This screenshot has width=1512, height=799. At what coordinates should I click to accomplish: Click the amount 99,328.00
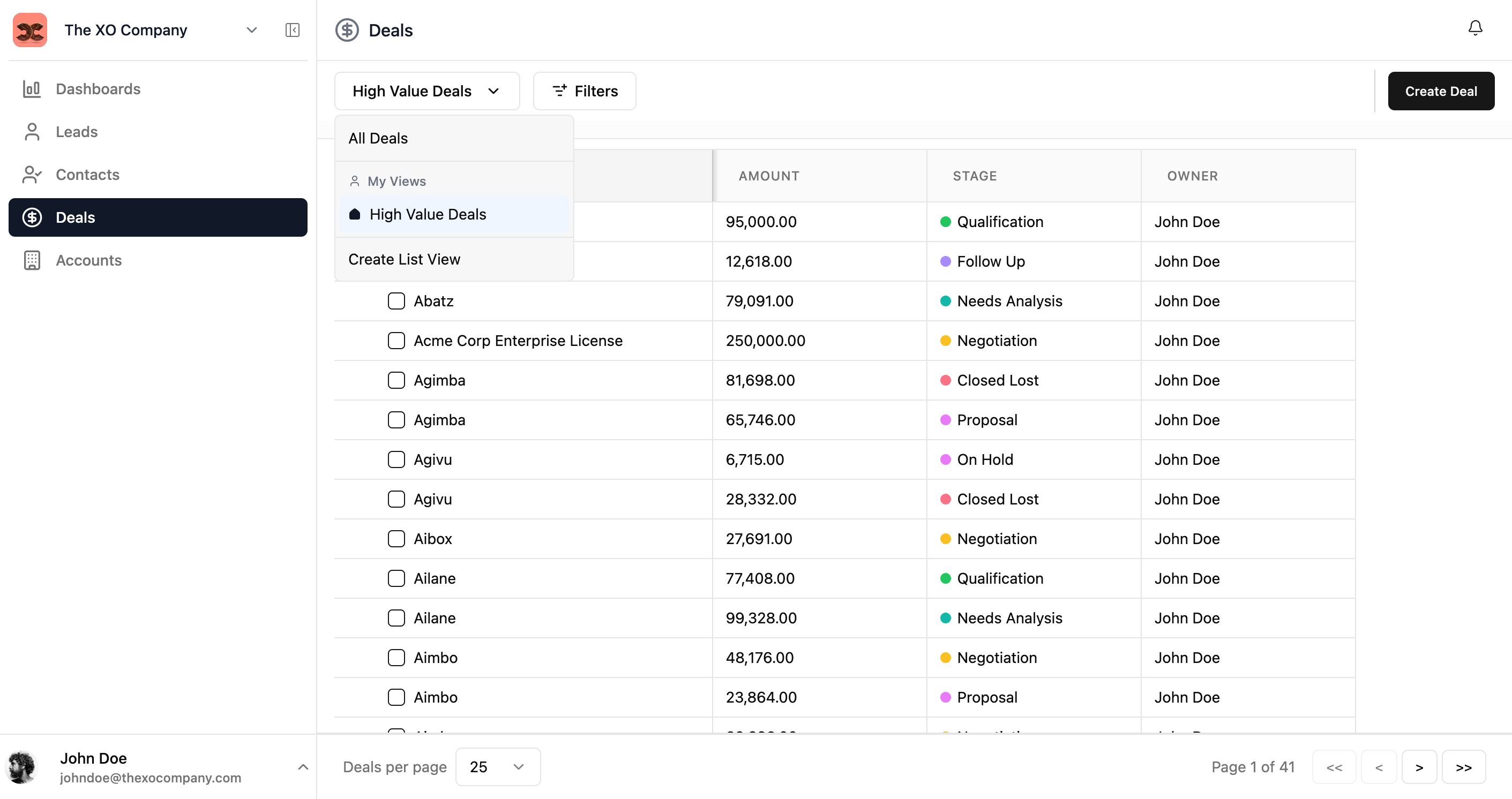click(761, 618)
